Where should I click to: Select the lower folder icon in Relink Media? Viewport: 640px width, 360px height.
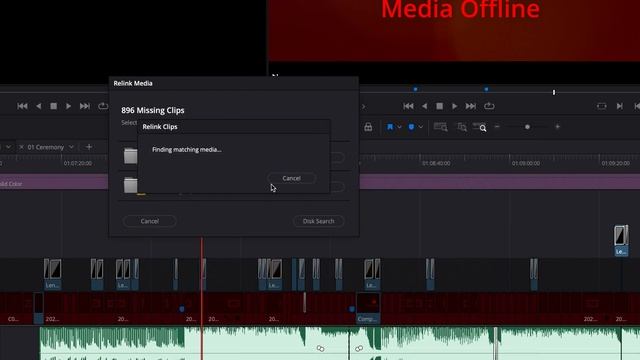click(x=131, y=186)
